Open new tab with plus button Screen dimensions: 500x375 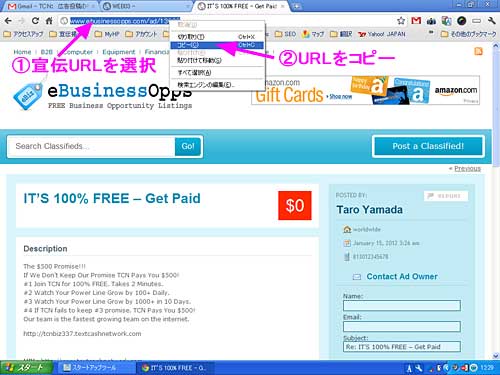297,6
